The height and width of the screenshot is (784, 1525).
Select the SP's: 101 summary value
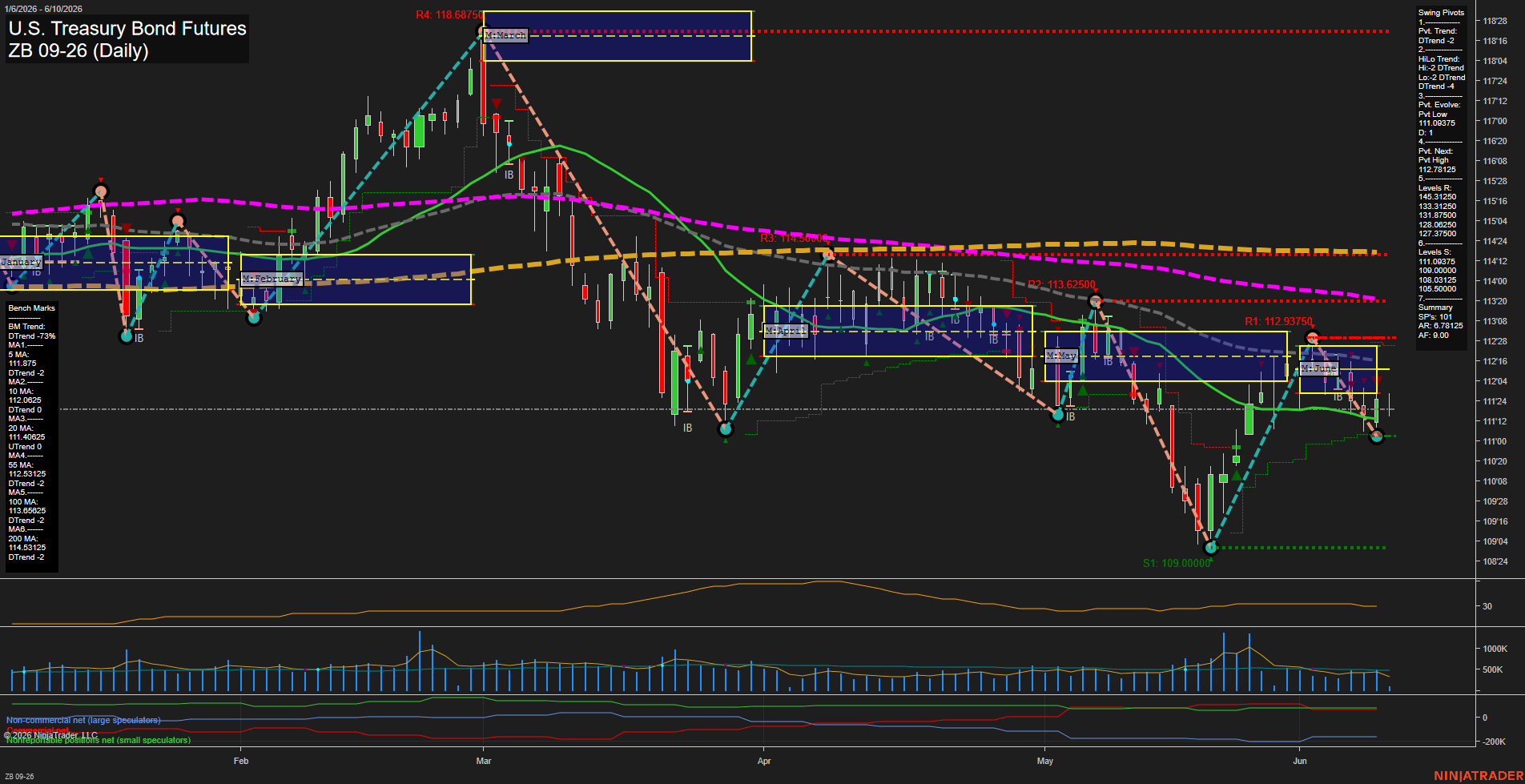(x=1435, y=317)
